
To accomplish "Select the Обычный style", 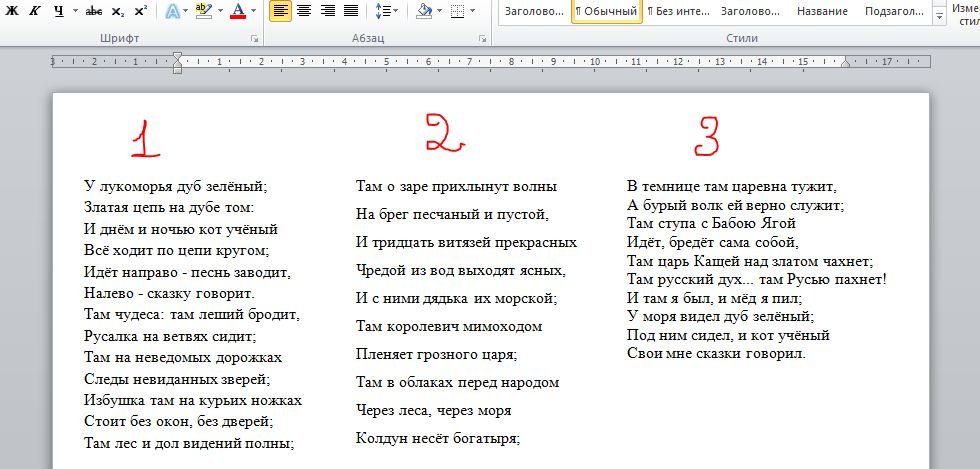I will coord(607,12).
